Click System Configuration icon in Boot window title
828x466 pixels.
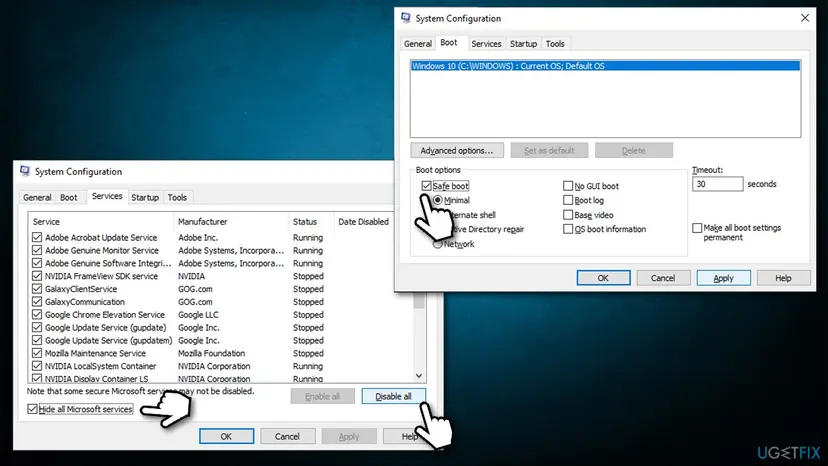406,18
